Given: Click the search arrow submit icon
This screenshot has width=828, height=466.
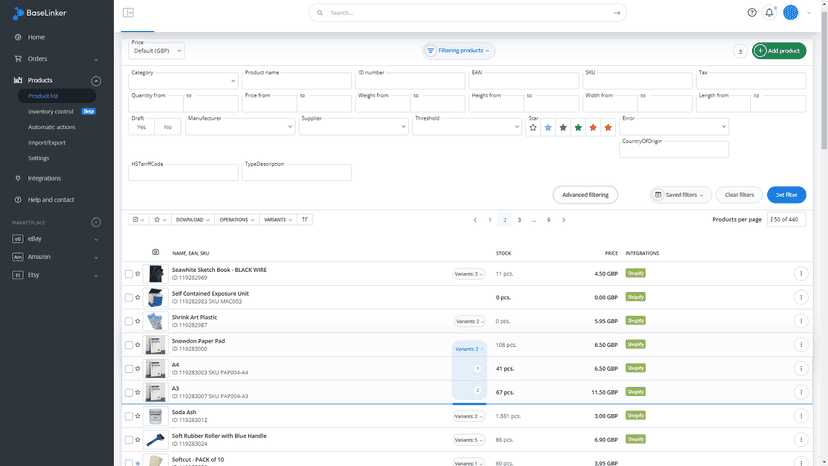Looking at the screenshot, I should [617, 13].
